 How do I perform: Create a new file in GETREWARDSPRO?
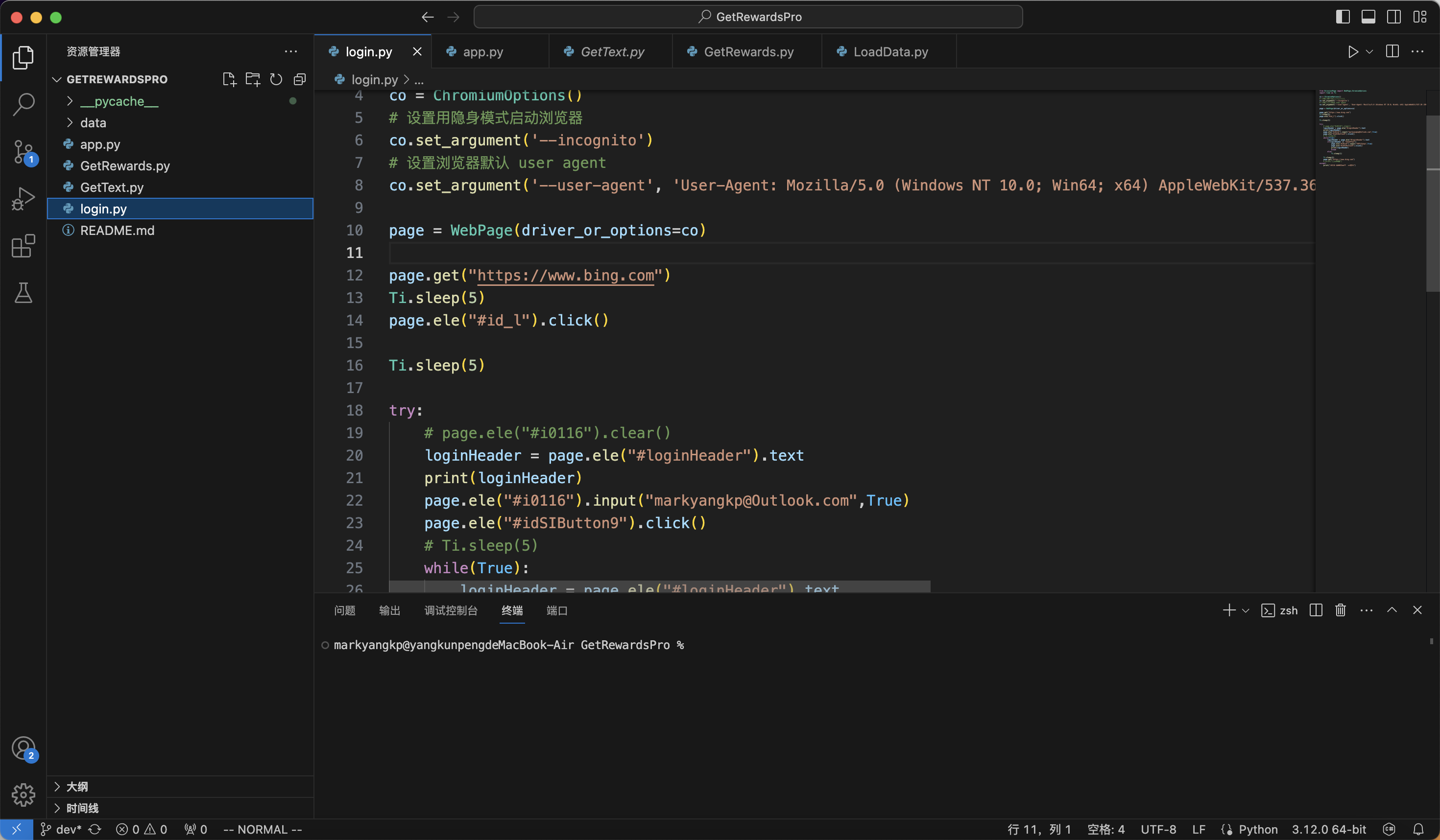point(229,79)
